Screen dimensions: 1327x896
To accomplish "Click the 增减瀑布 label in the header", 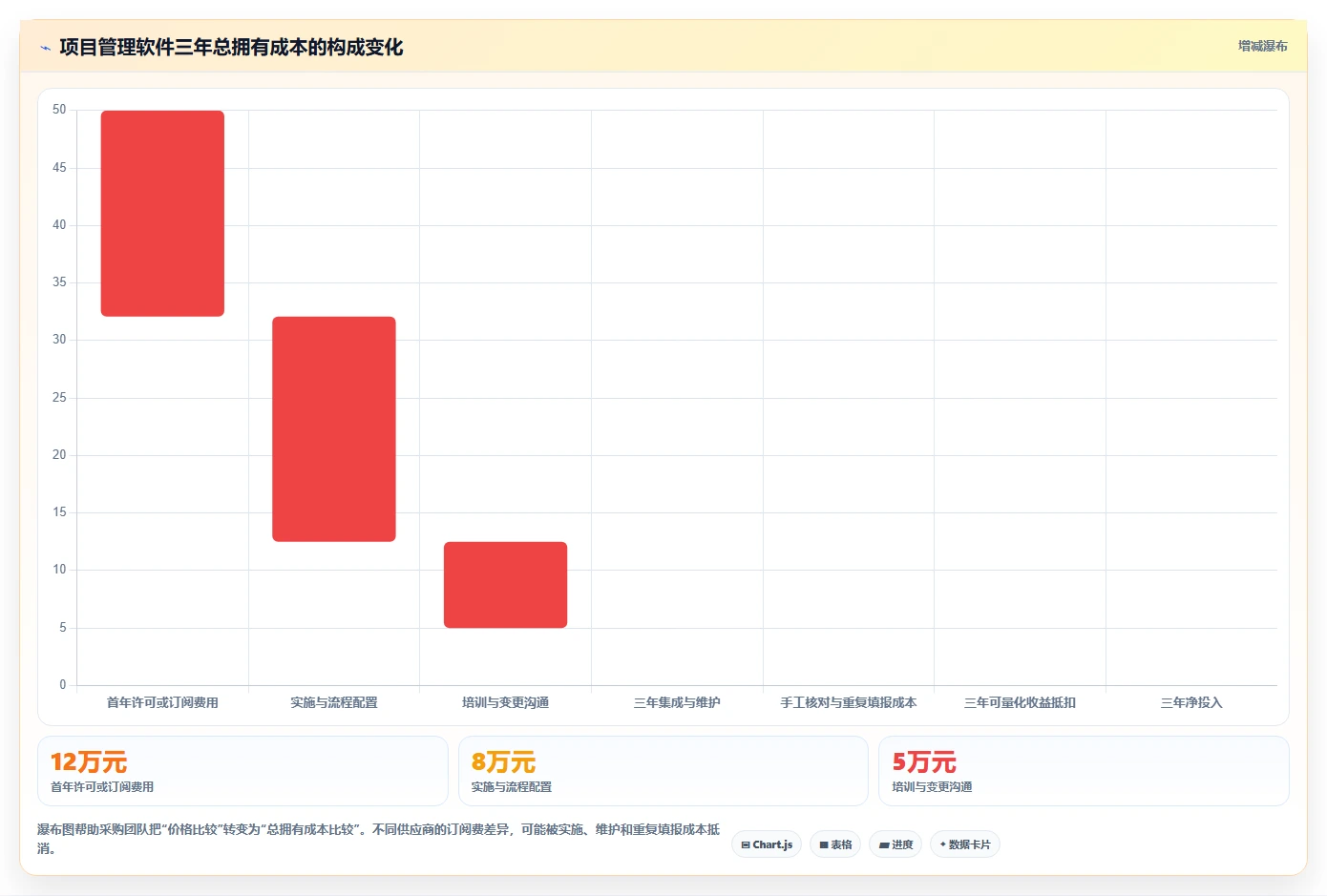I will click(1262, 46).
